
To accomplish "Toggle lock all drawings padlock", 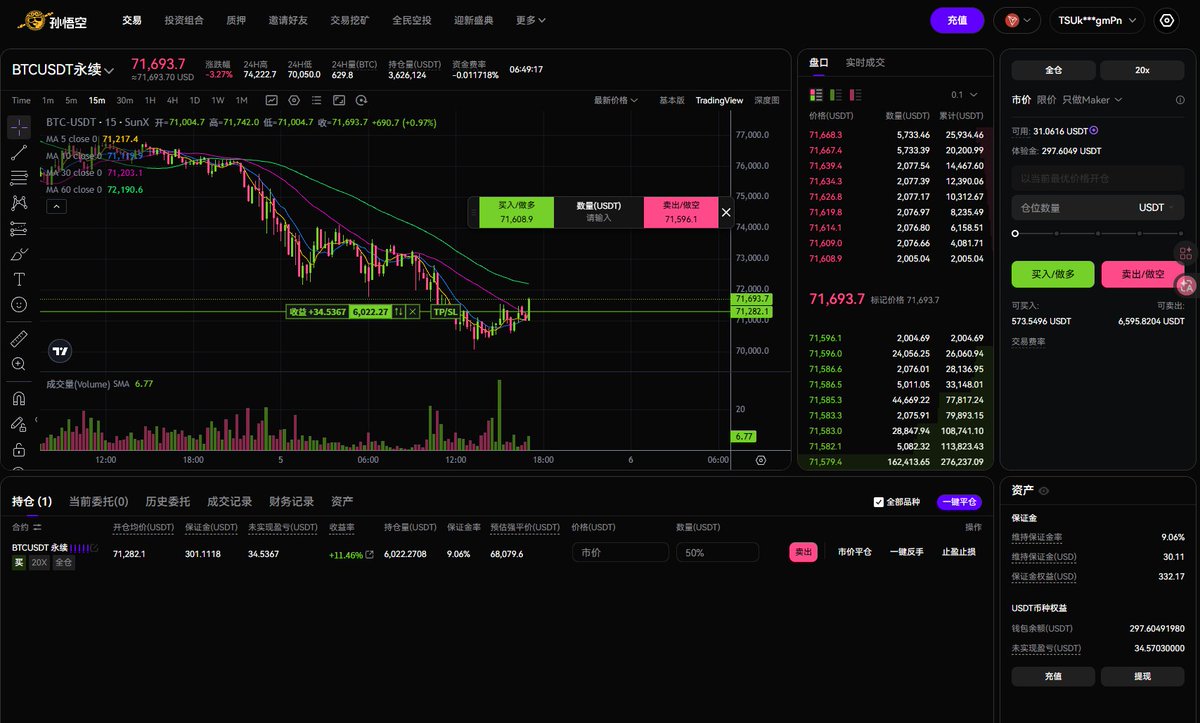I will [x=19, y=450].
